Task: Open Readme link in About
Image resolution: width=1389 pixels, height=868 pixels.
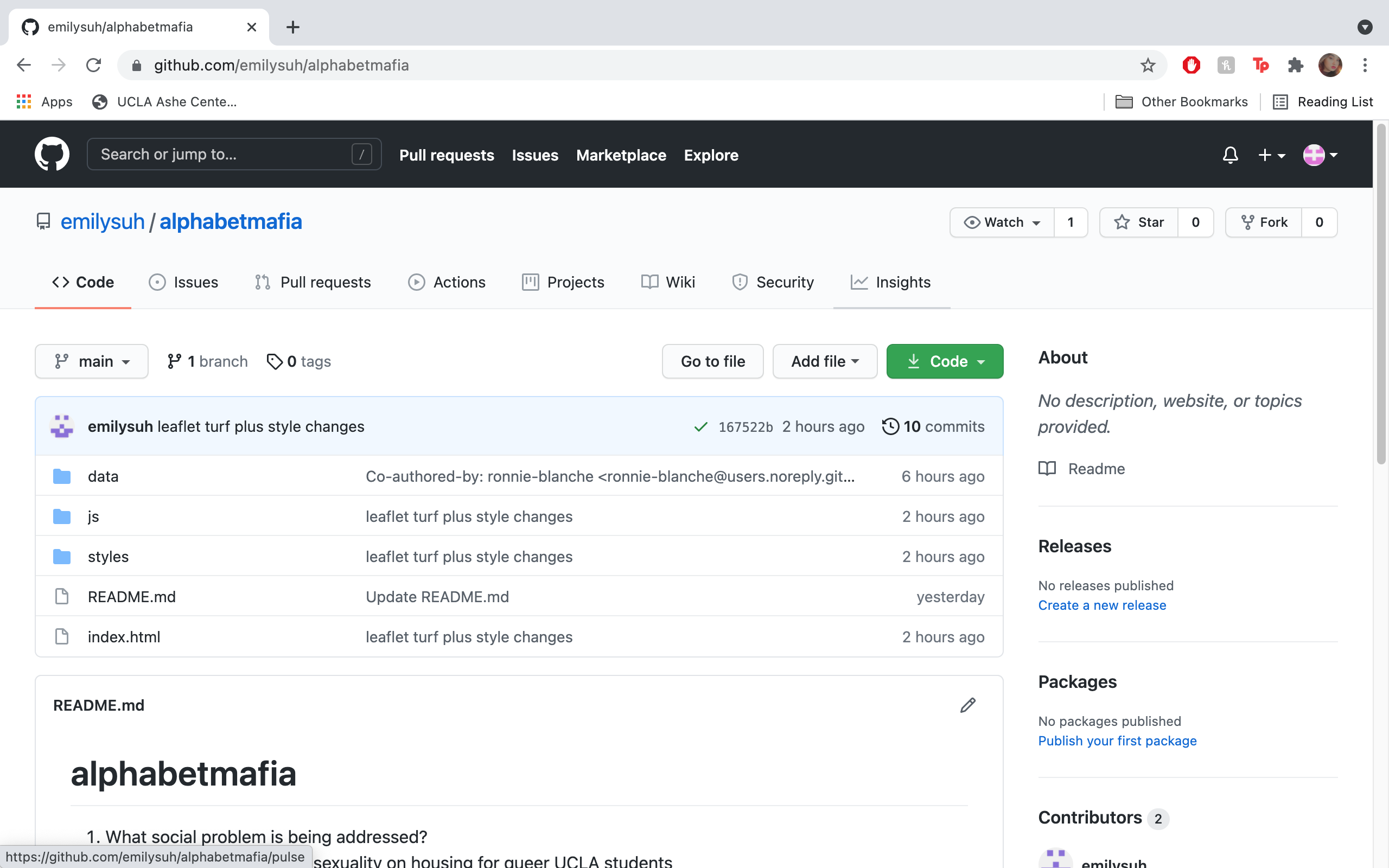Action: pyautogui.click(x=1081, y=468)
